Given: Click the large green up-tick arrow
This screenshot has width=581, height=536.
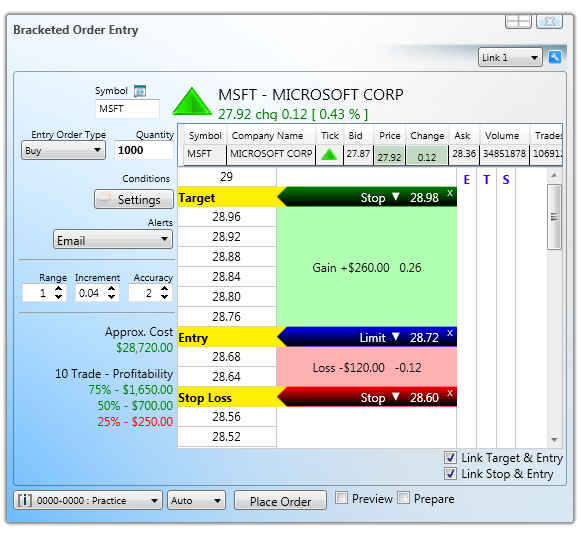Looking at the screenshot, I should (192, 101).
